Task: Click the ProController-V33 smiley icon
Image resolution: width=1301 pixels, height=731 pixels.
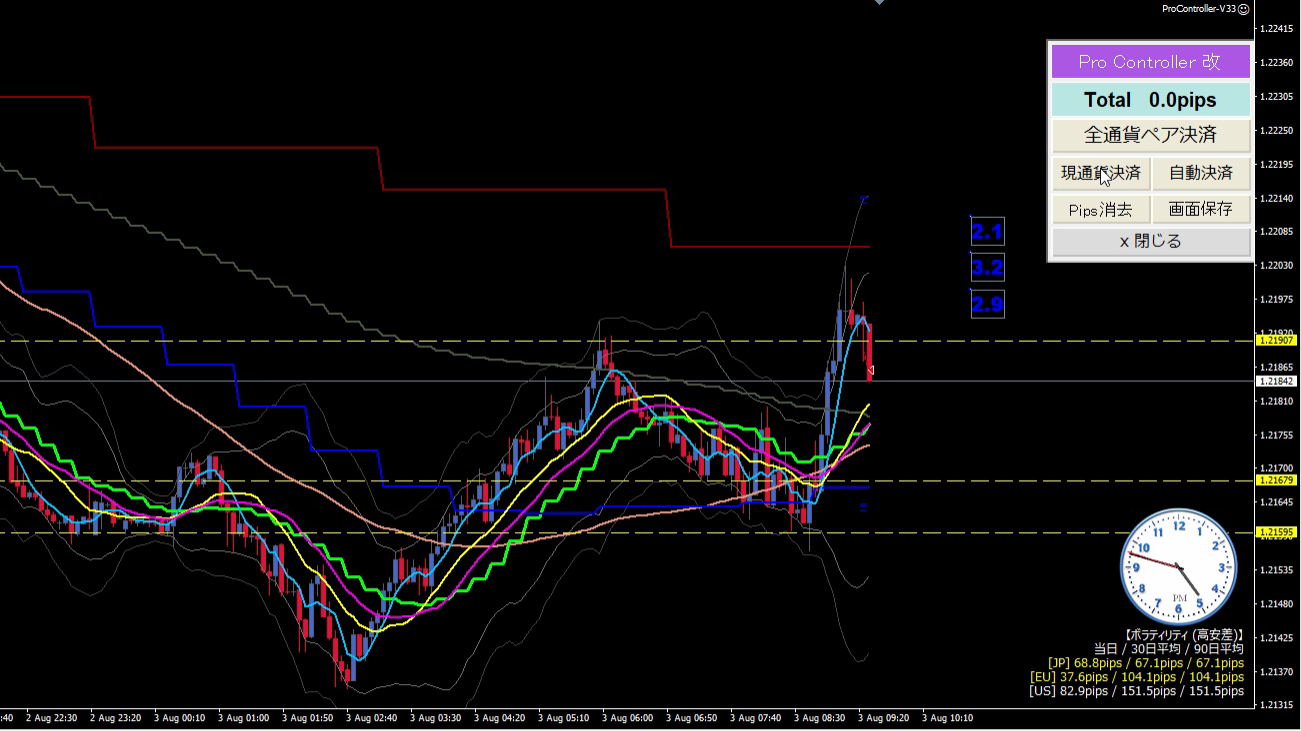Action: pyautogui.click(x=1244, y=9)
